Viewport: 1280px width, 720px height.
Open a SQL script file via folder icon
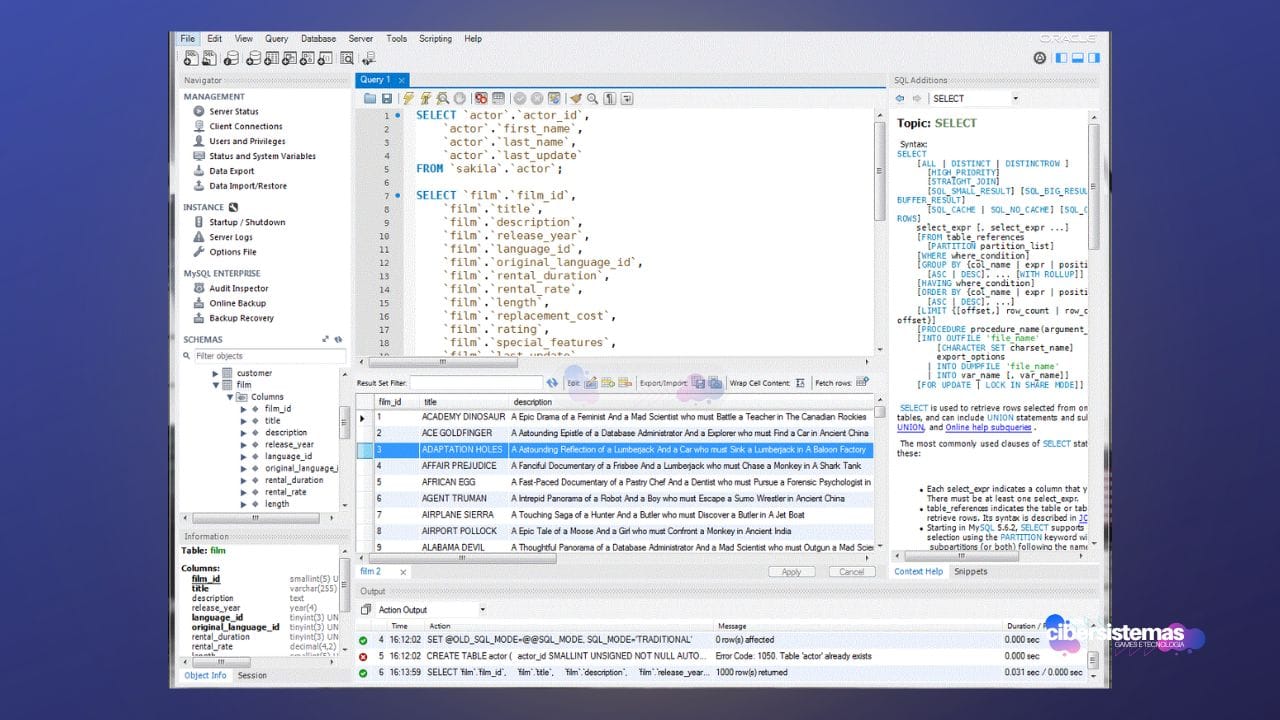pyautogui.click(x=370, y=98)
